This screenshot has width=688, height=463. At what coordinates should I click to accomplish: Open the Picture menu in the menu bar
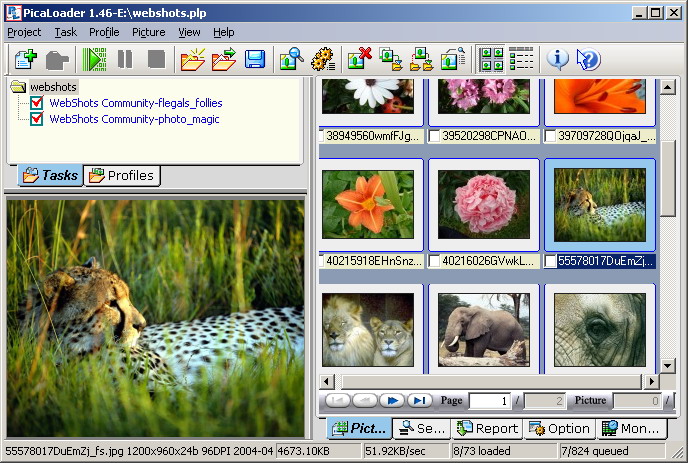click(148, 32)
